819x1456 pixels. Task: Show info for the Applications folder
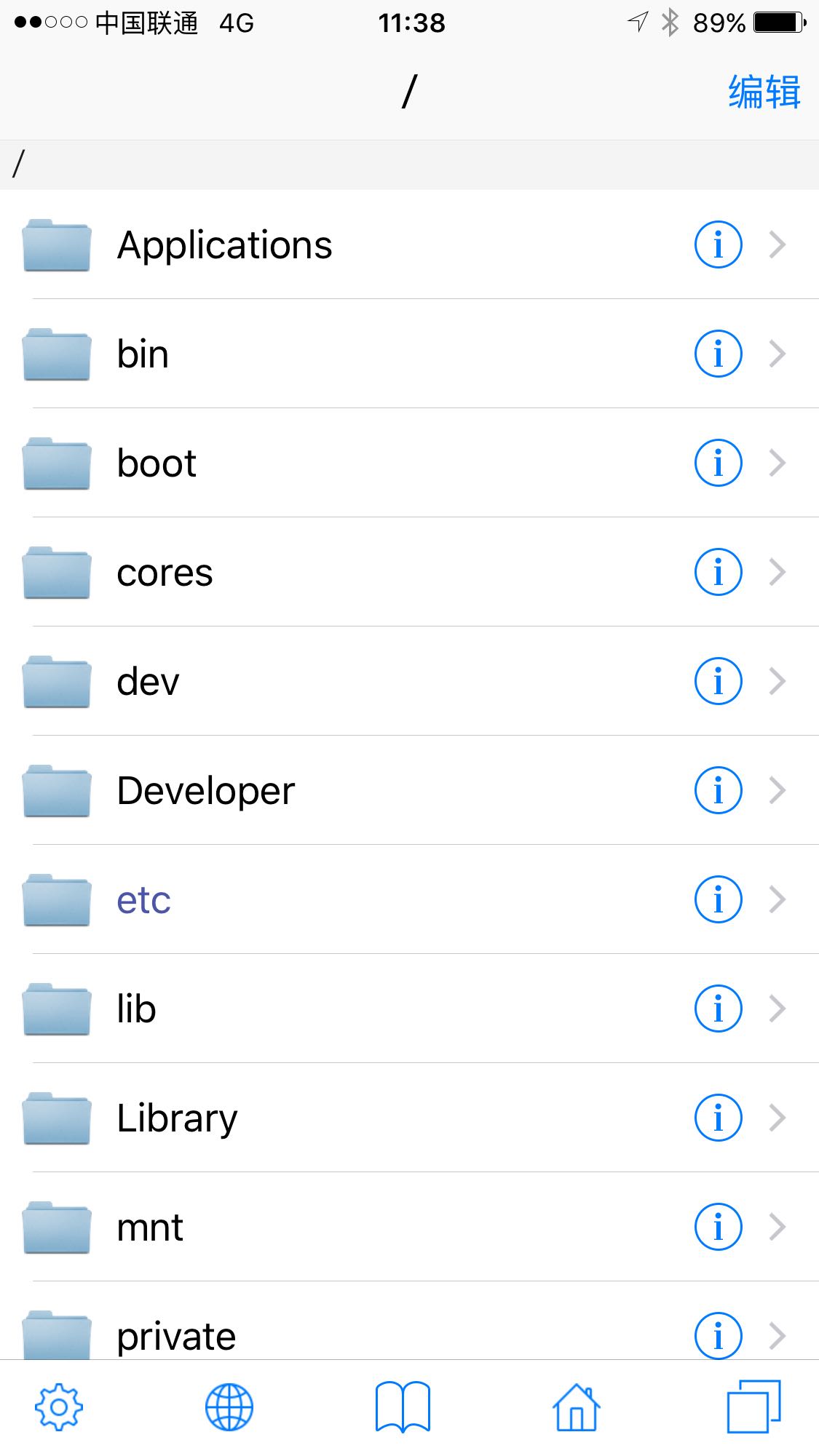[x=718, y=244]
